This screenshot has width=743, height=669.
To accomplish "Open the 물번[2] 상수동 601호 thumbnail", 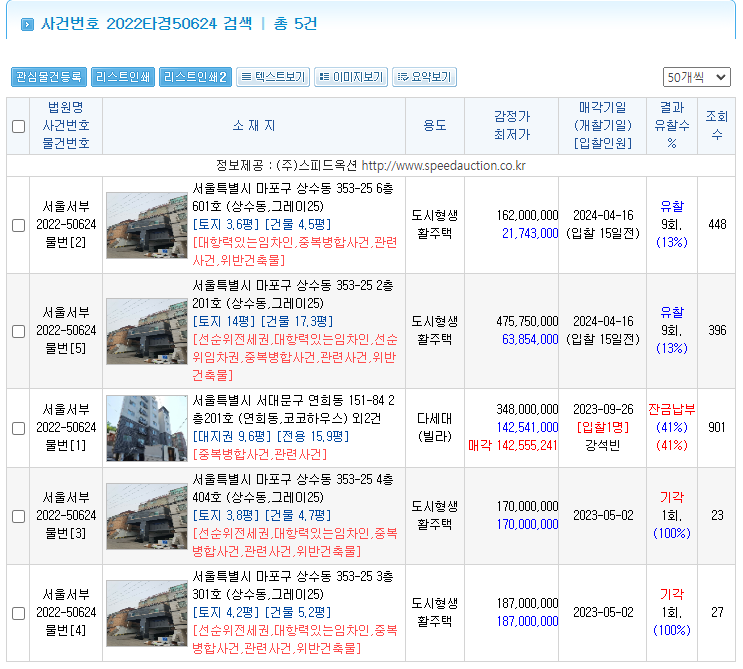I will [x=147, y=225].
